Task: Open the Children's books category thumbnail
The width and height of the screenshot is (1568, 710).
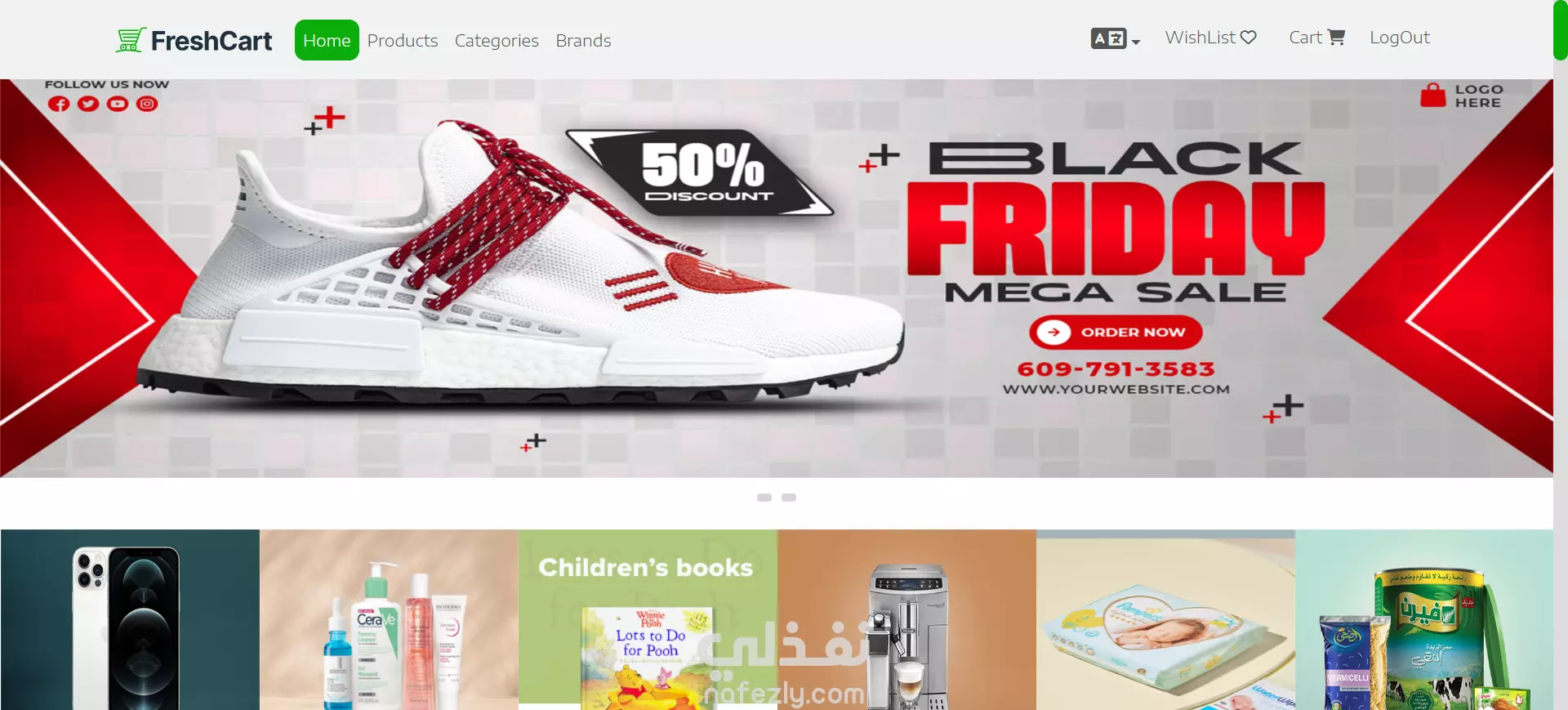Action: tap(648, 619)
